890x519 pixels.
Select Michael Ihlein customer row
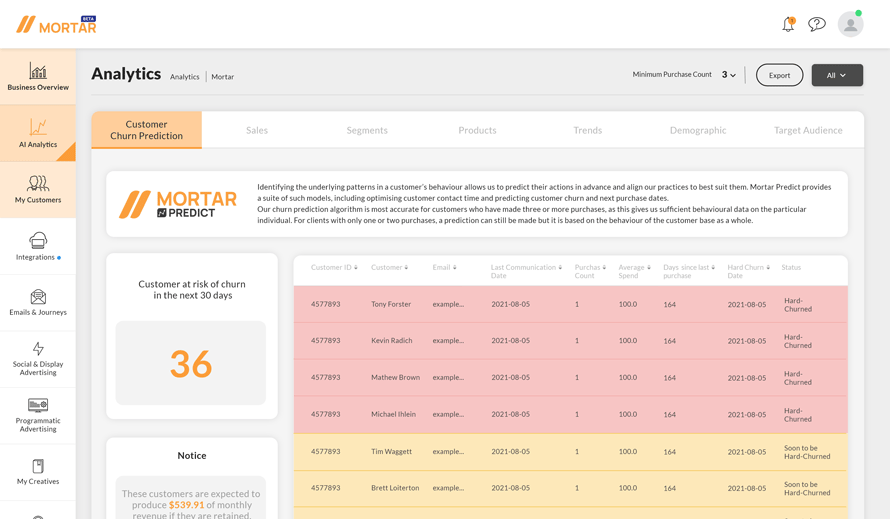(x=570, y=415)
